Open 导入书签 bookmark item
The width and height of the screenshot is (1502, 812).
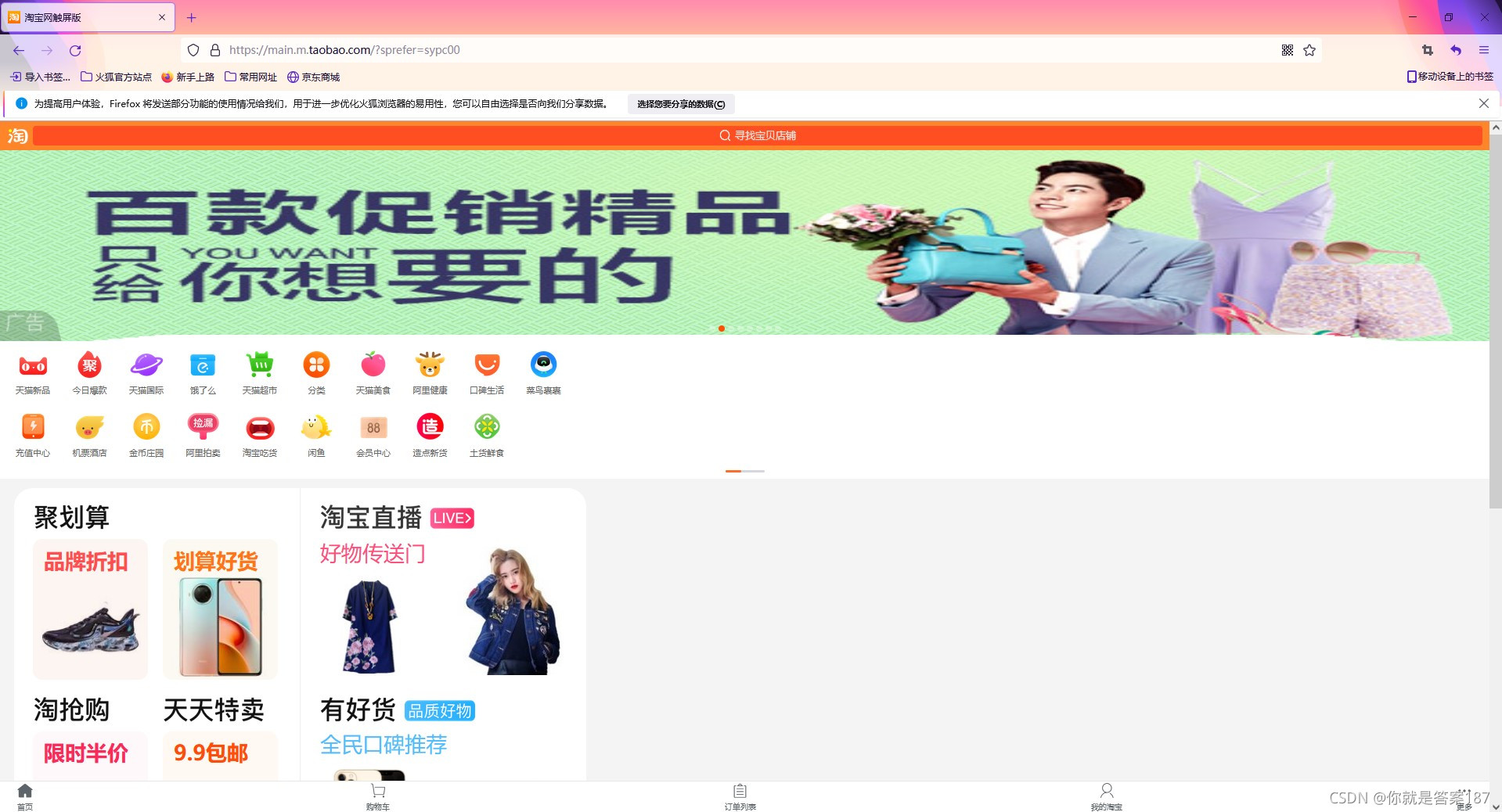click(40, 77)
